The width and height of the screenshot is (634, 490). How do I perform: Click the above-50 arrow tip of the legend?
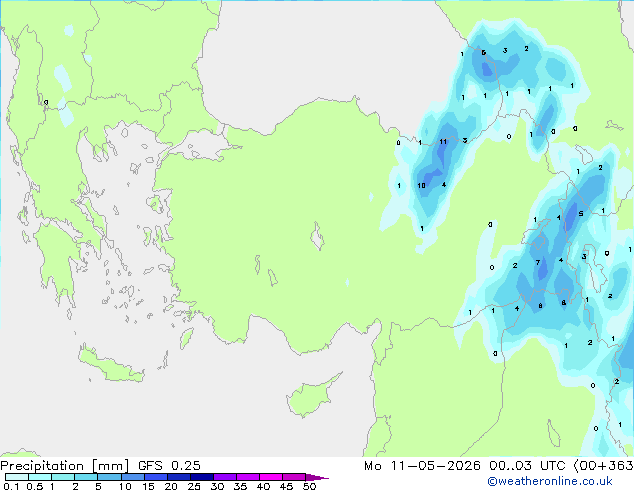[x=317, y=477]
